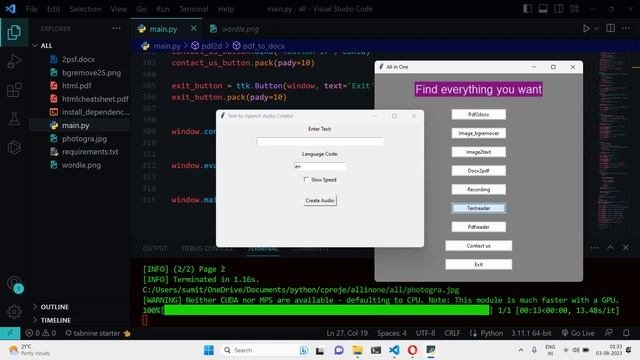Close the terminal panel

pyautogui.click(x=626, y=247)
